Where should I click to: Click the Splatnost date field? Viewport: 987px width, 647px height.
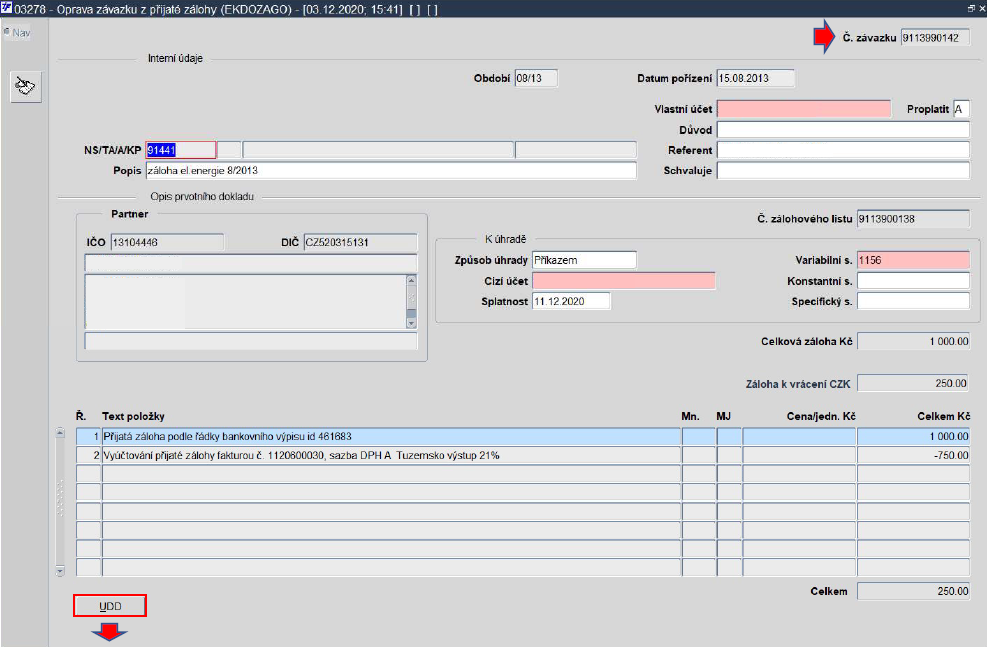coord(571,301)
